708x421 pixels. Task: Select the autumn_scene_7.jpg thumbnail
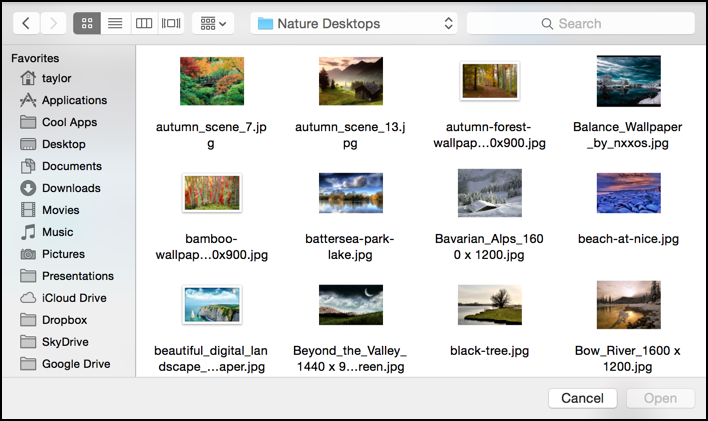pos(211,81)
